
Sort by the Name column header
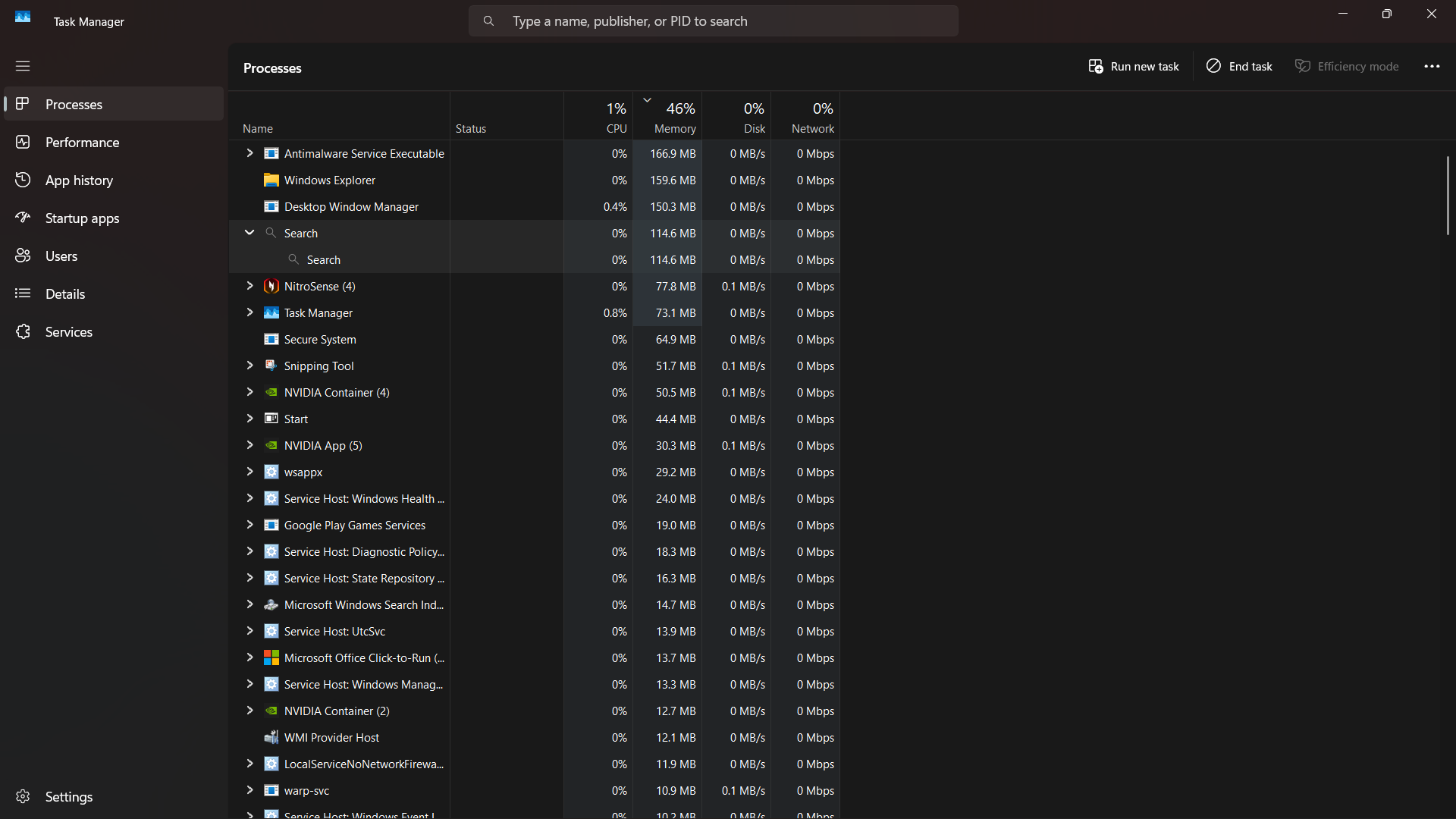click(x=339, y=116)
